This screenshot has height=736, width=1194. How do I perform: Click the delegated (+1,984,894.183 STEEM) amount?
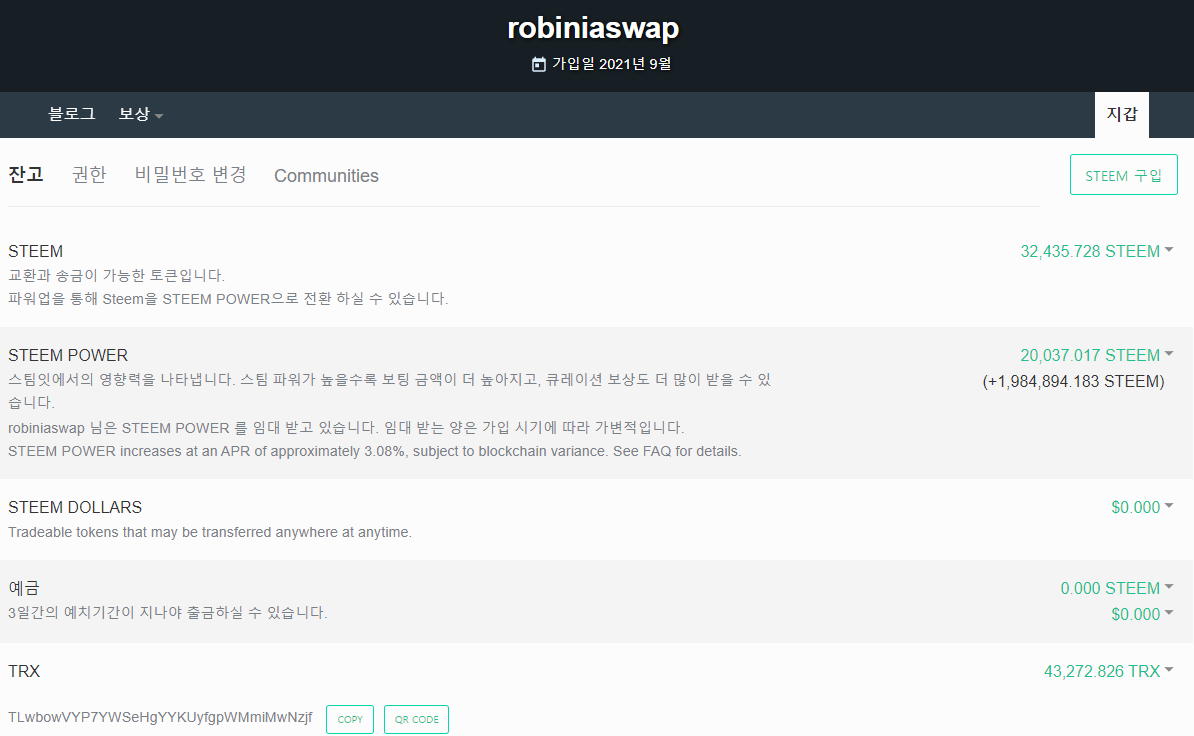point(1073,381)
